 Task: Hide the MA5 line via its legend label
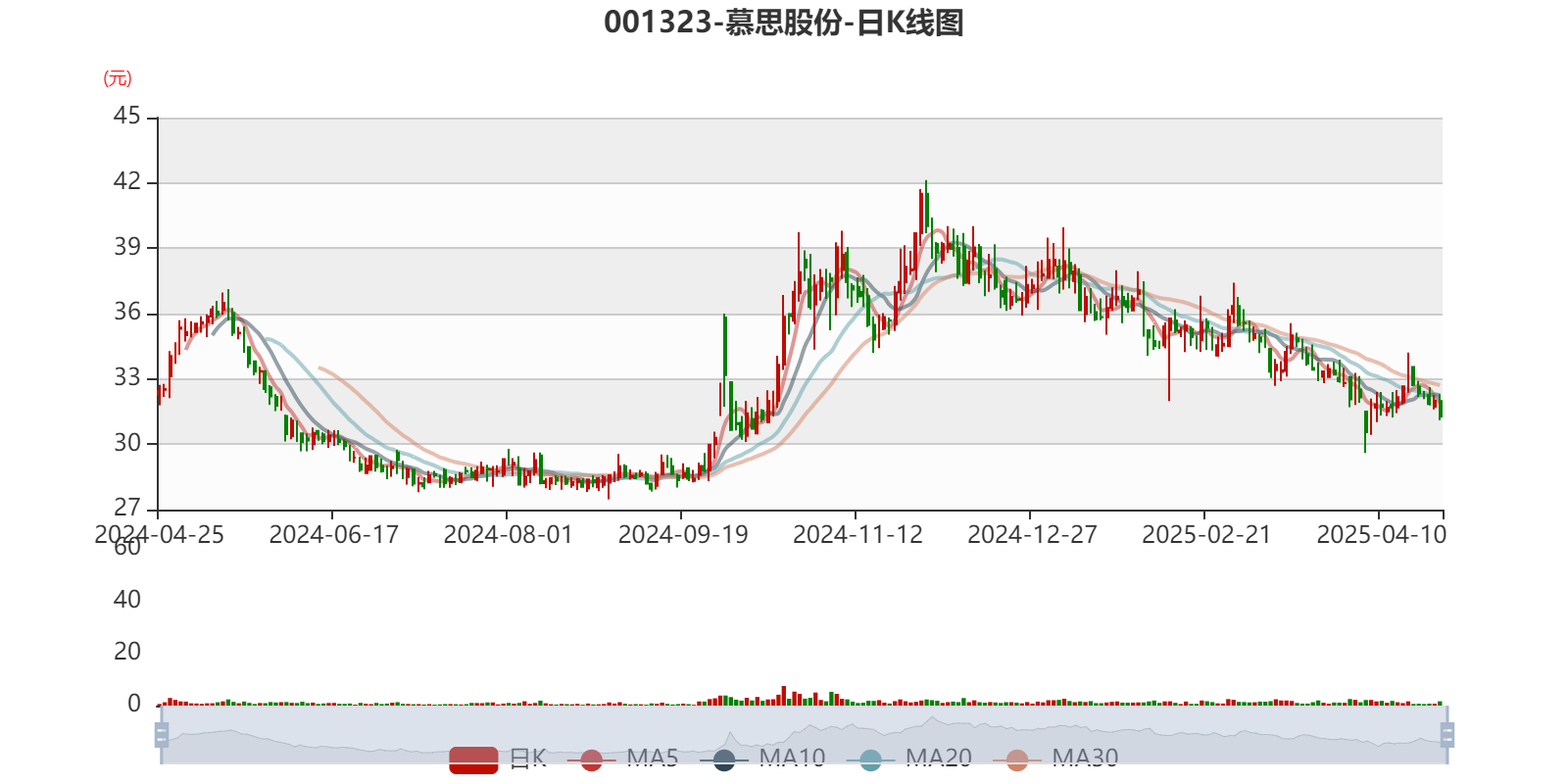coord(652,758)
